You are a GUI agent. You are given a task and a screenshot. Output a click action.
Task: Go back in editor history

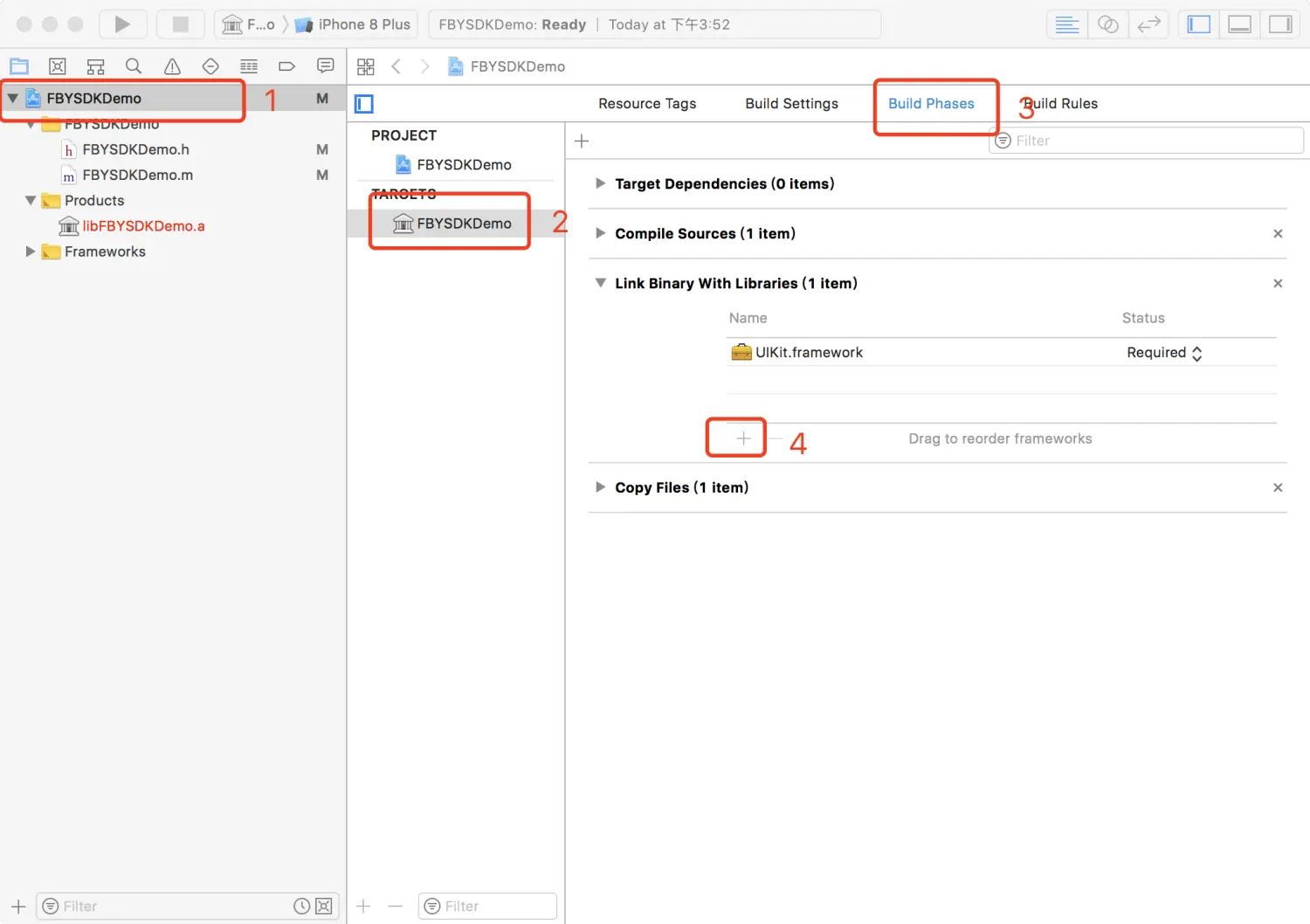[396, 66]
